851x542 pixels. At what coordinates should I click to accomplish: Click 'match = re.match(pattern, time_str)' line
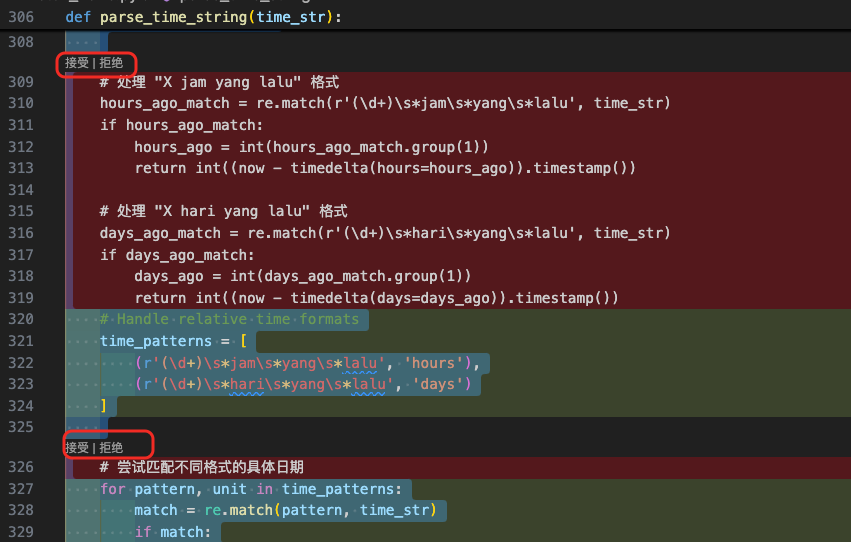point(285,510)
